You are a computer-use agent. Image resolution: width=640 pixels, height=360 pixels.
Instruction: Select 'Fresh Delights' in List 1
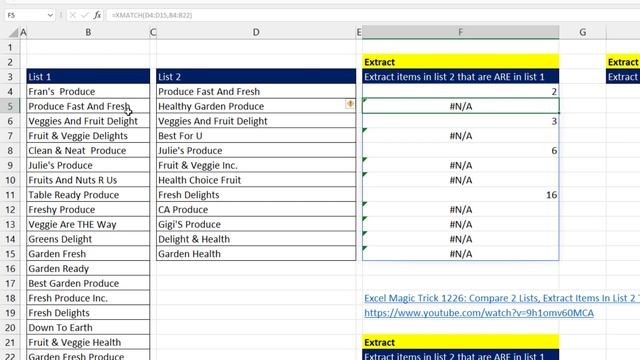88,313
